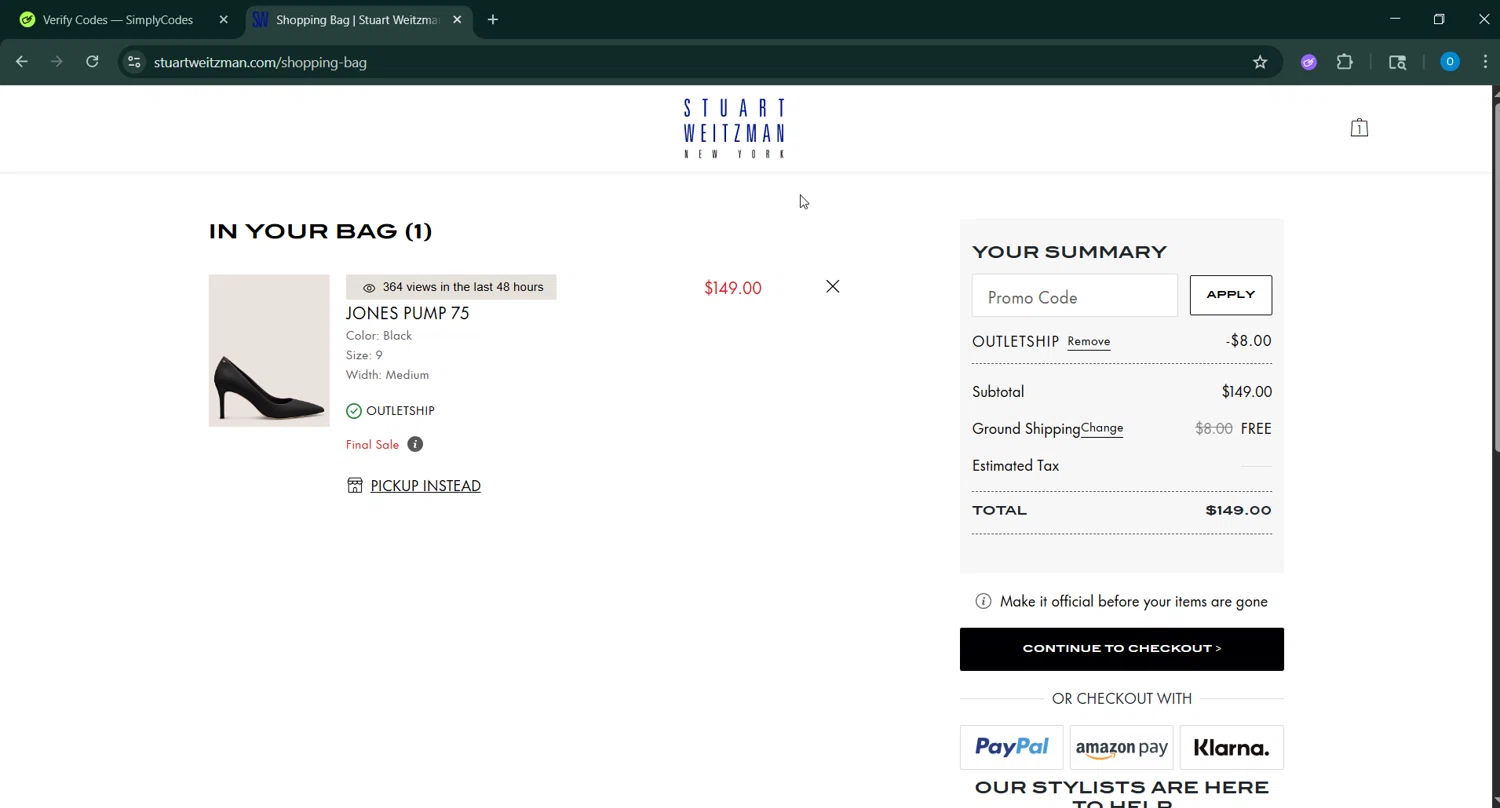Checkout with Klarna
The height and width of the screenshot is (808, 1500).
coord(1232,748)
